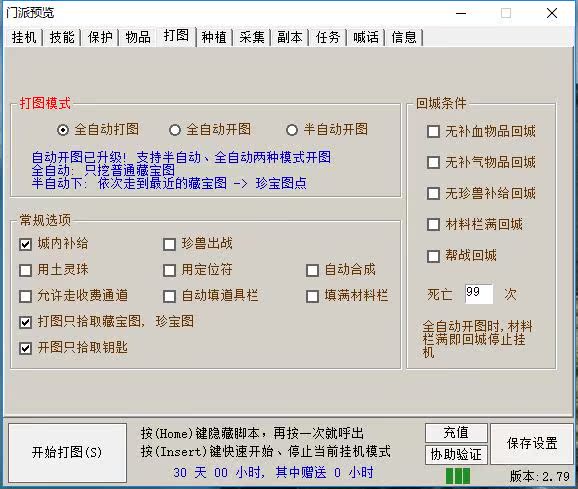
Task: Choose 全自动开图 mode radio button
Action: click(175, 130)
